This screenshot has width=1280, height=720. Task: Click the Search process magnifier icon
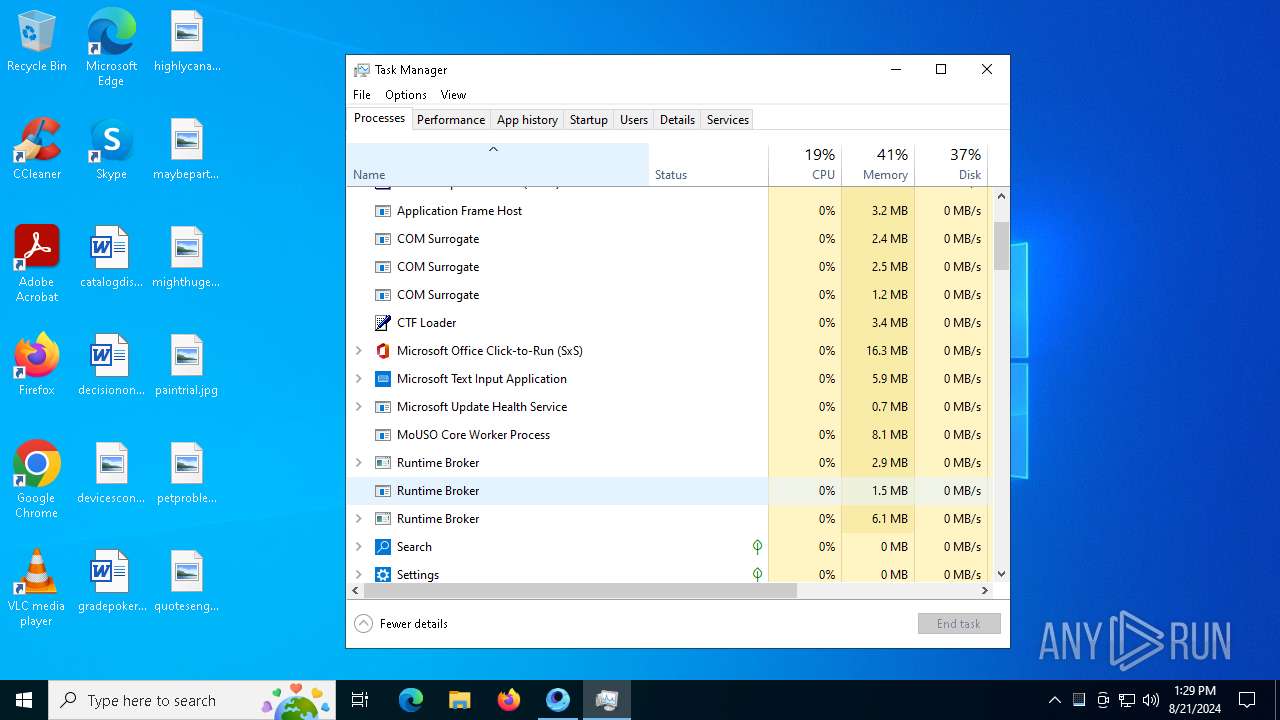[x=382, y=547]
